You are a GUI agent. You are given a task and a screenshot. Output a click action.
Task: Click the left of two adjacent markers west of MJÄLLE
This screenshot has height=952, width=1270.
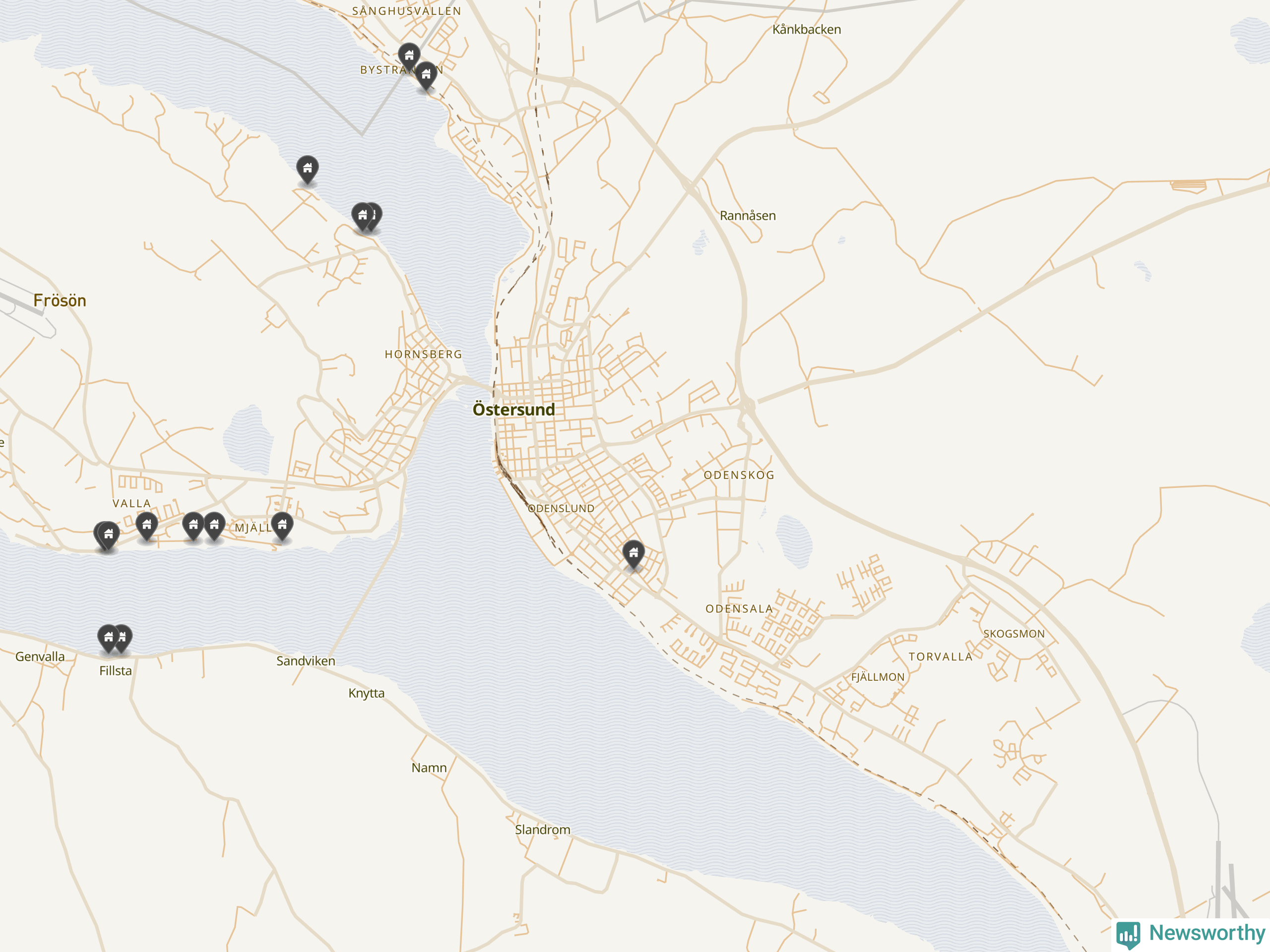pyautogui.click(x=193, y=526)
